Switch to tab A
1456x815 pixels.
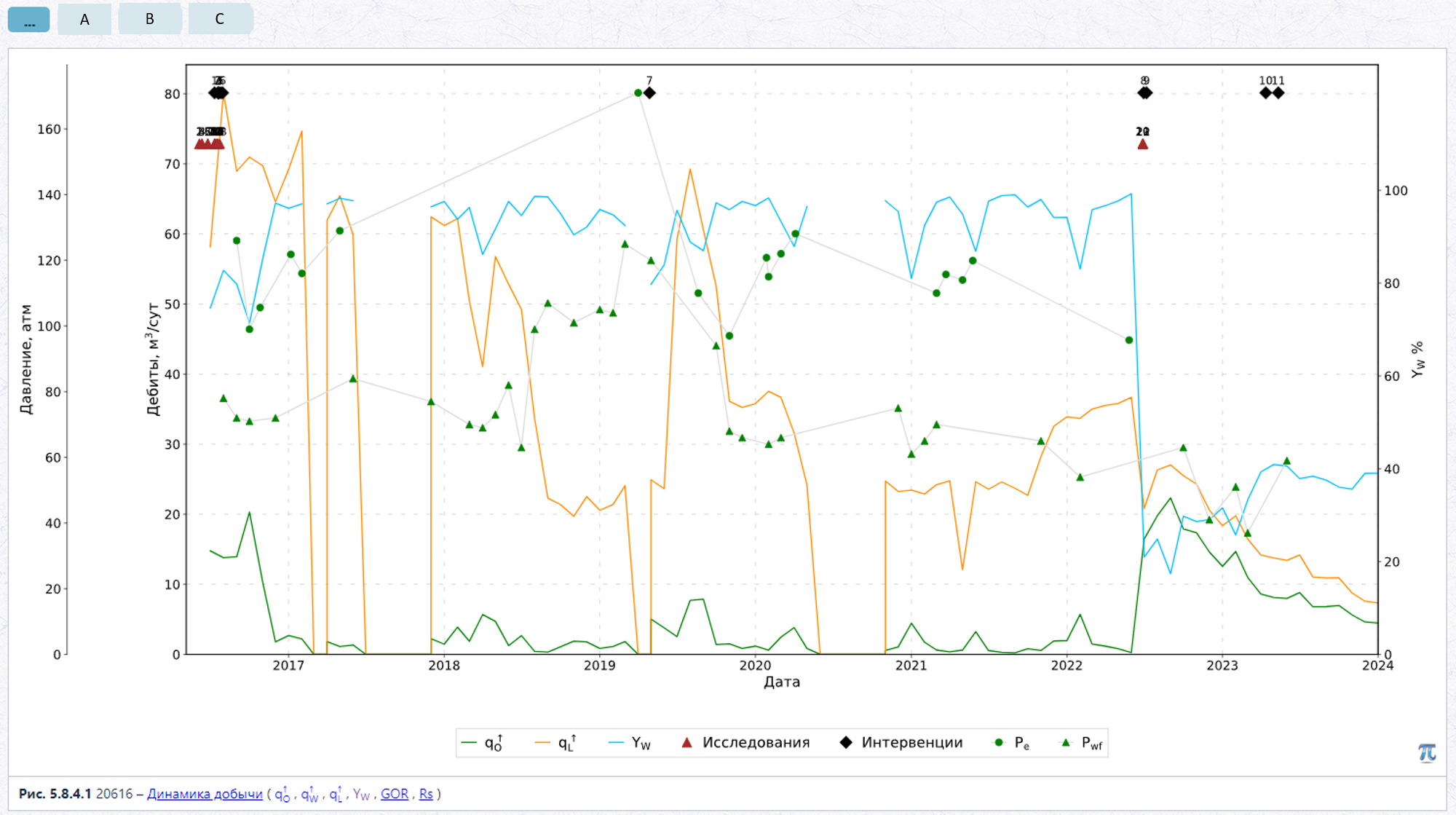click(84, 19)
